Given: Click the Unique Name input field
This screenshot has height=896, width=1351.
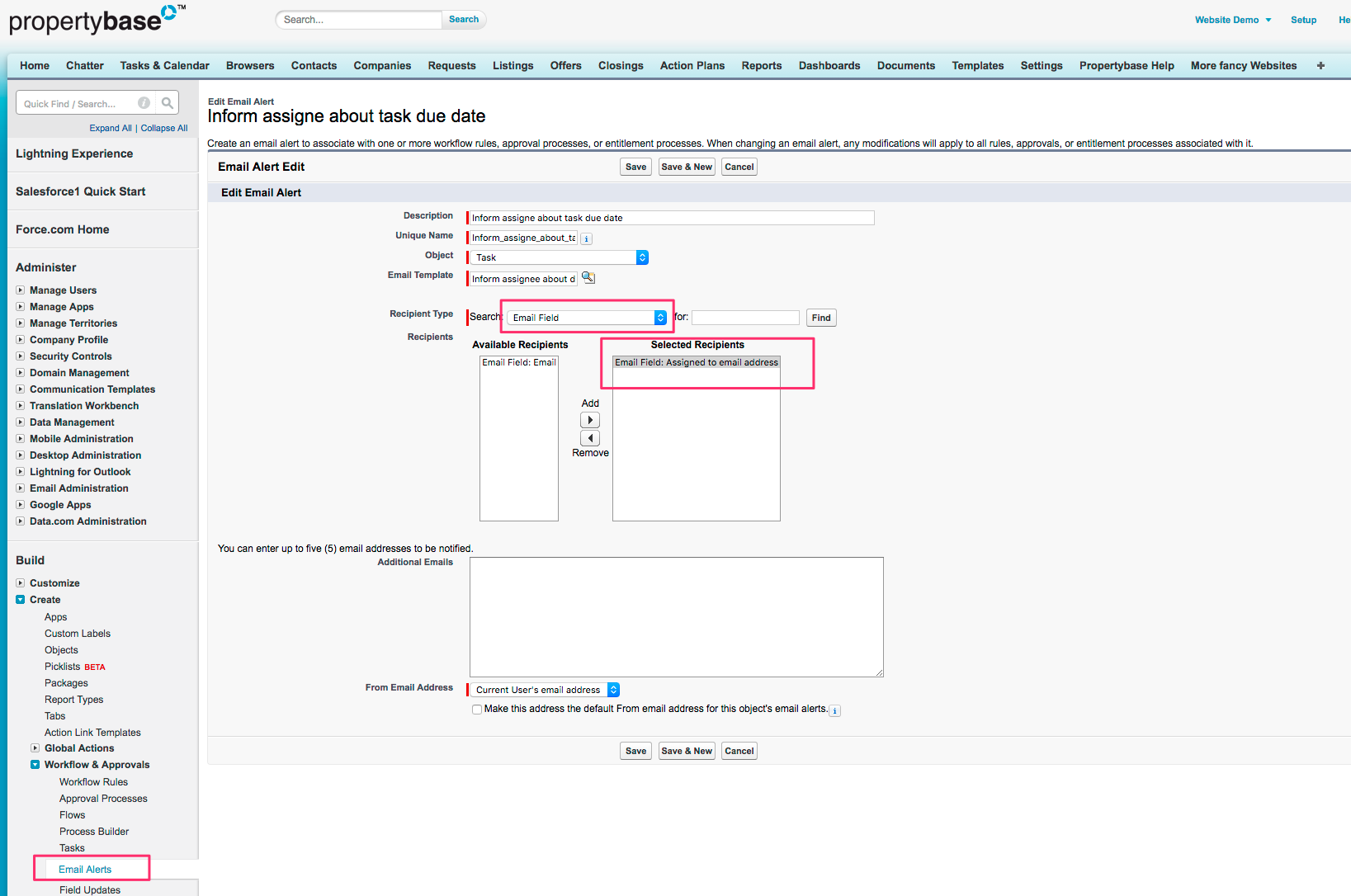Looking at the screenshot, I should coord(523,238).
